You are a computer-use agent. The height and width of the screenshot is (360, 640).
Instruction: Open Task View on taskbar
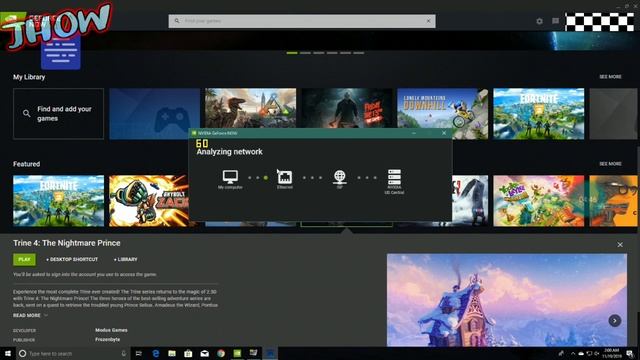[138, 353]
